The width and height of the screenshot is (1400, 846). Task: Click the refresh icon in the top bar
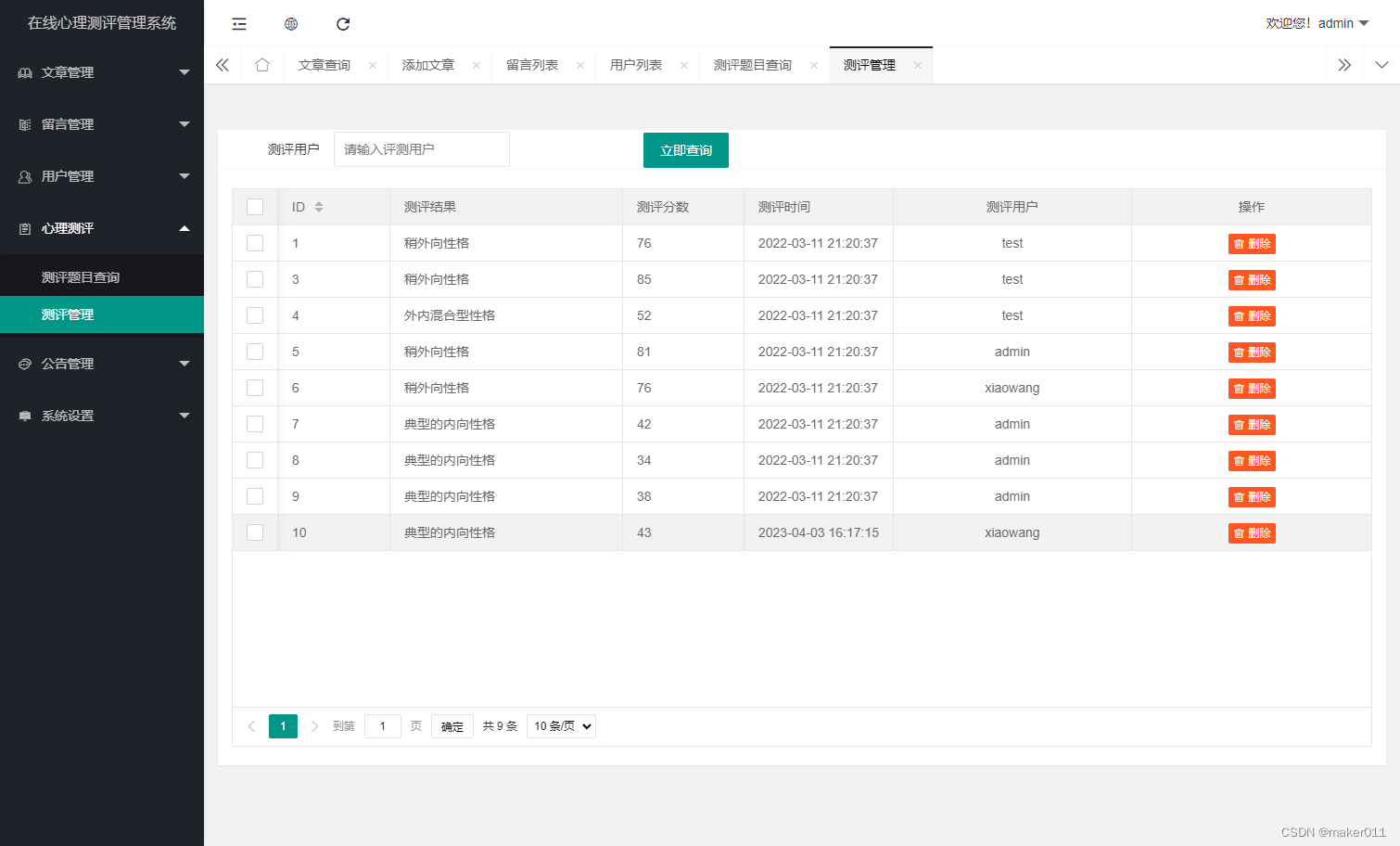(x=343, y=24)
